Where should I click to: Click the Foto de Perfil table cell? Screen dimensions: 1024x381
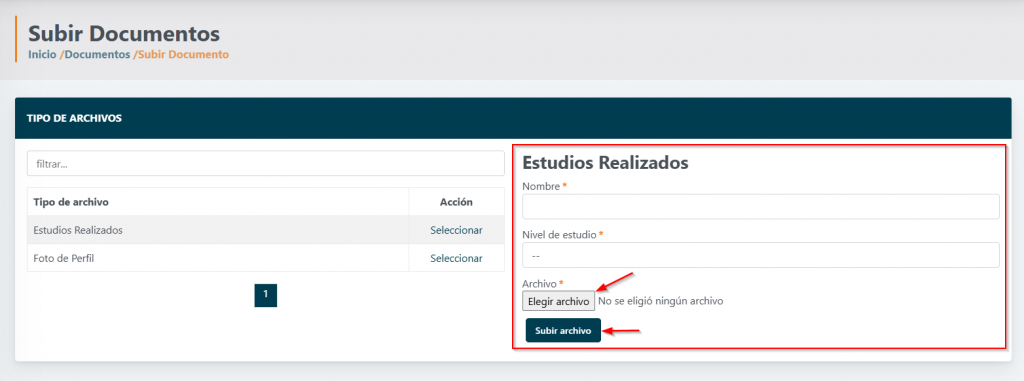[218, 258]
